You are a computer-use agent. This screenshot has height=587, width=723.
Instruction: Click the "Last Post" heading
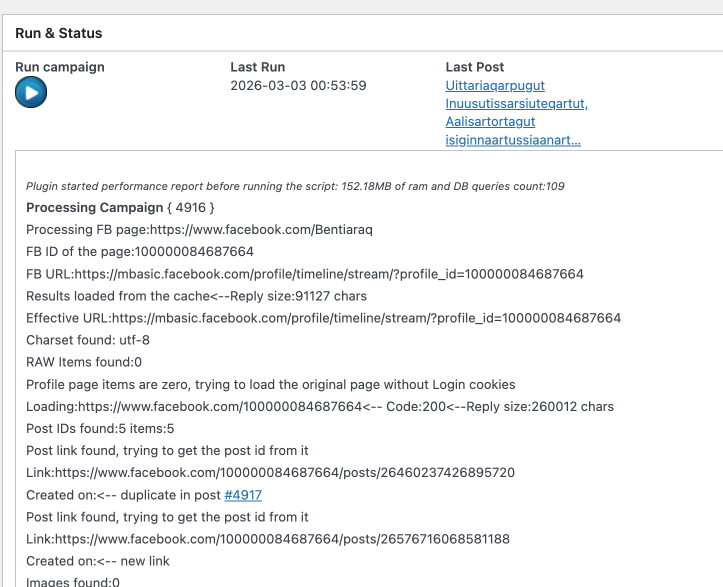pos(475,67)
